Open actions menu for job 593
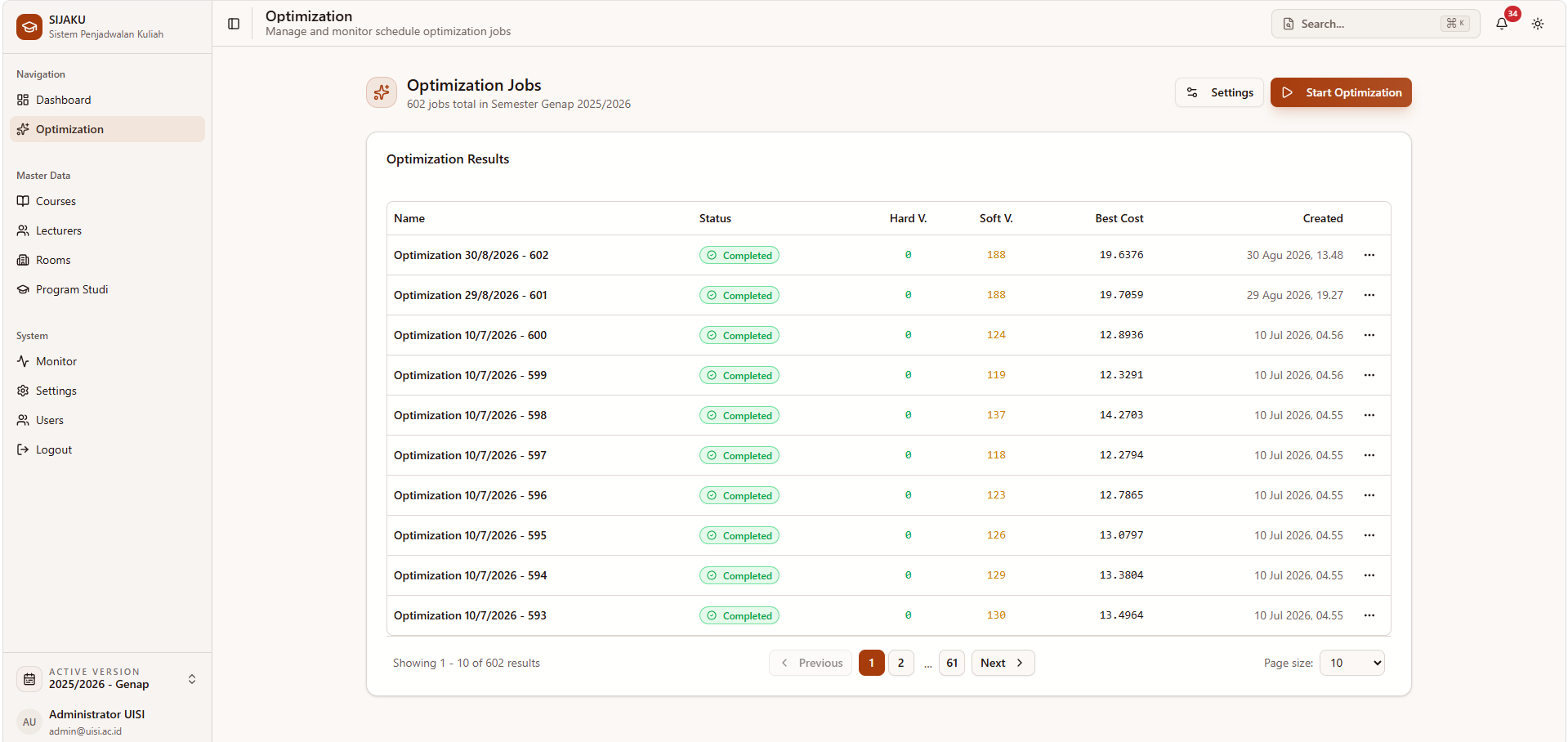 pos(1369,615)
